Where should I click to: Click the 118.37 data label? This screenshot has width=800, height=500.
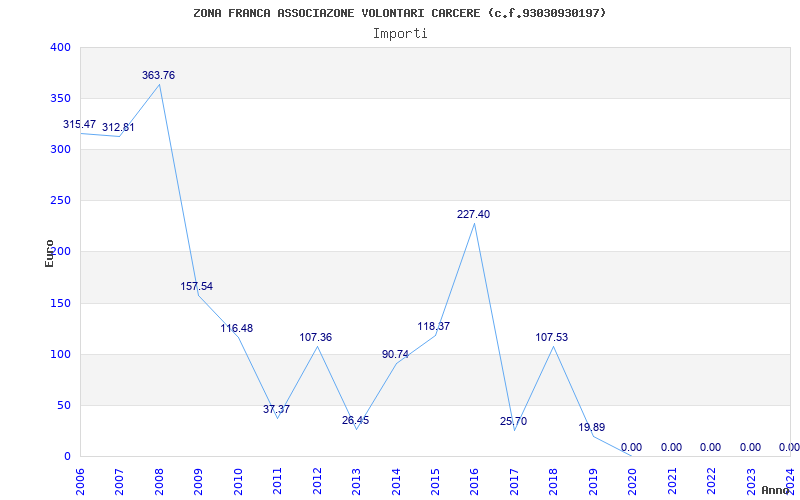click(x=434, y=327)
